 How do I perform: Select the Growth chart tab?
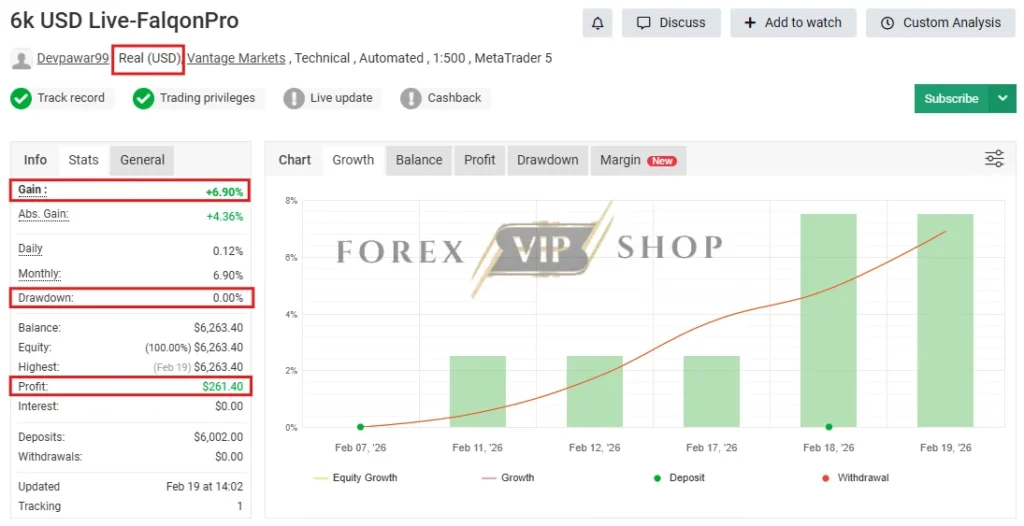pos(353,160)
